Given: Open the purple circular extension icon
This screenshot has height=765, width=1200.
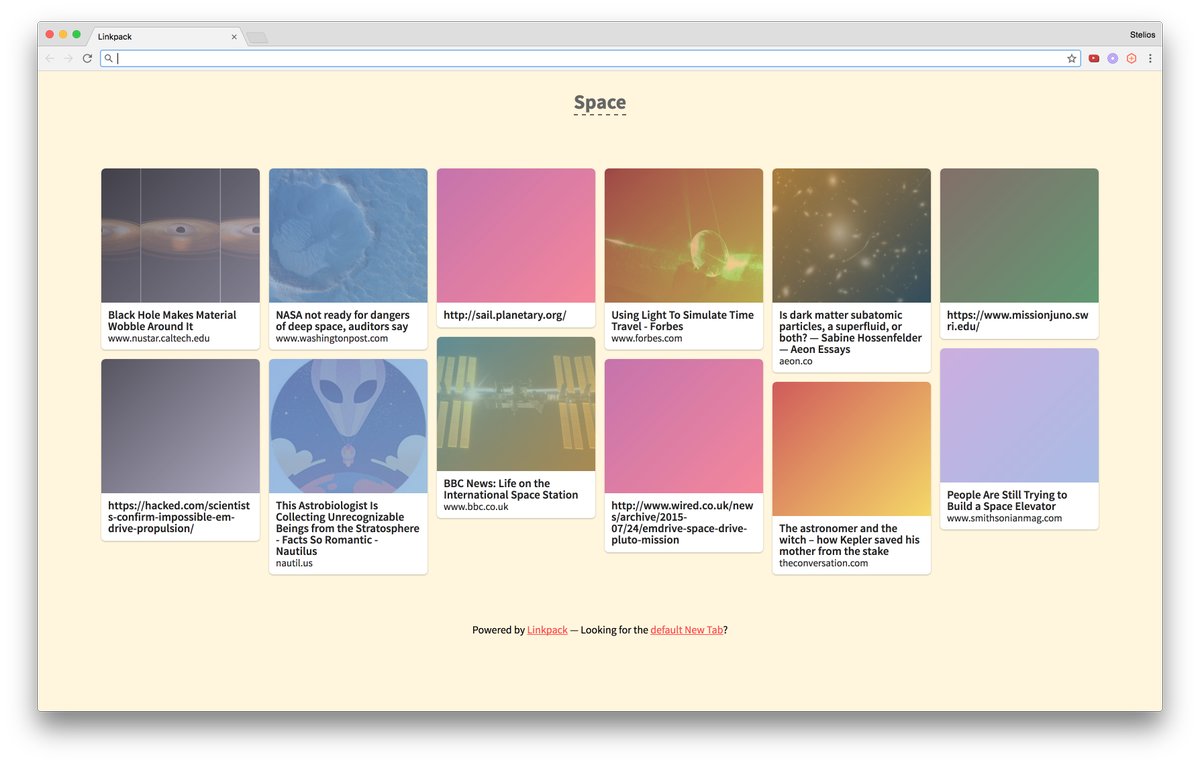Looking at the screenshot, I should (1112, 59).
